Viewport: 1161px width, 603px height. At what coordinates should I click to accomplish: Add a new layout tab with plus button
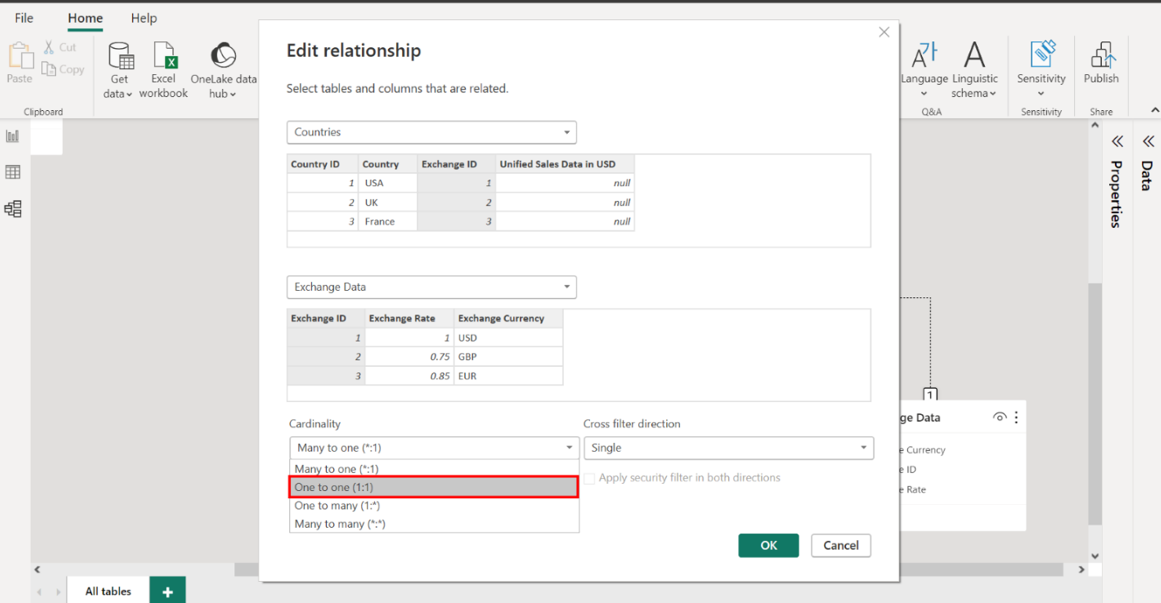pos(167,591)
